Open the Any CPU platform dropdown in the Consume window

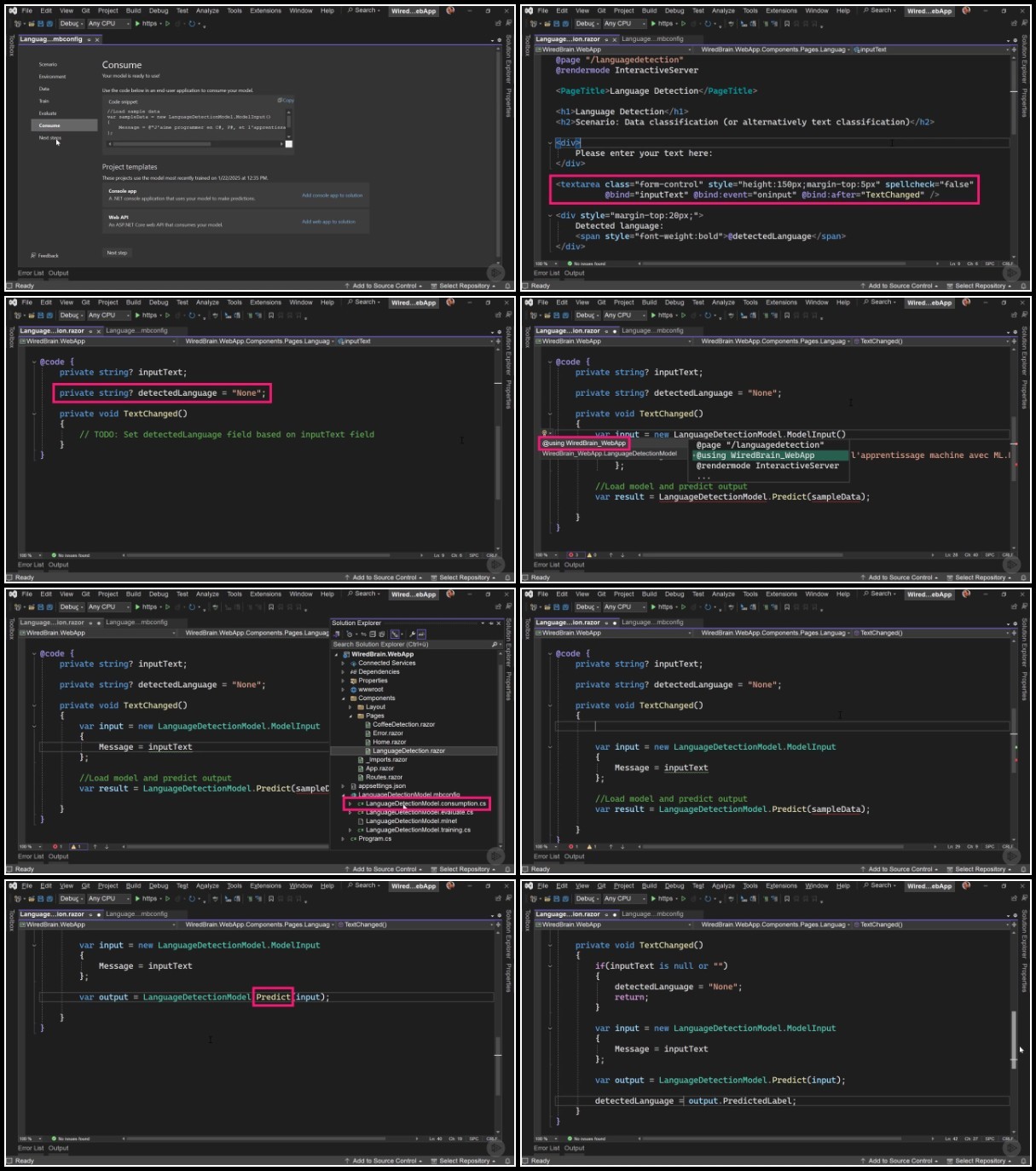click(x=109, y=24)
